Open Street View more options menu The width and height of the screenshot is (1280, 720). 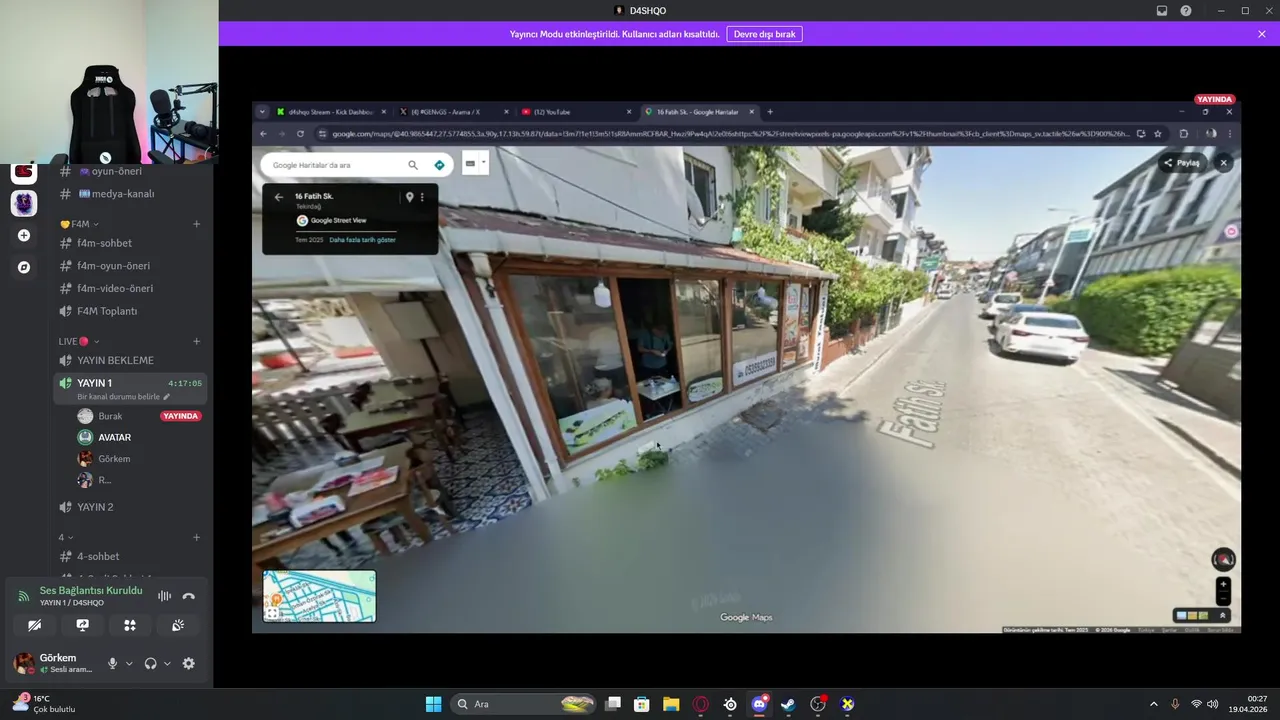coord(422,197)
